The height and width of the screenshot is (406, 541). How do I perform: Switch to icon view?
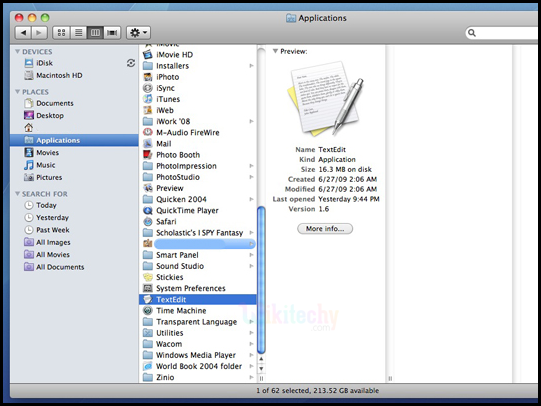(61, 33)
